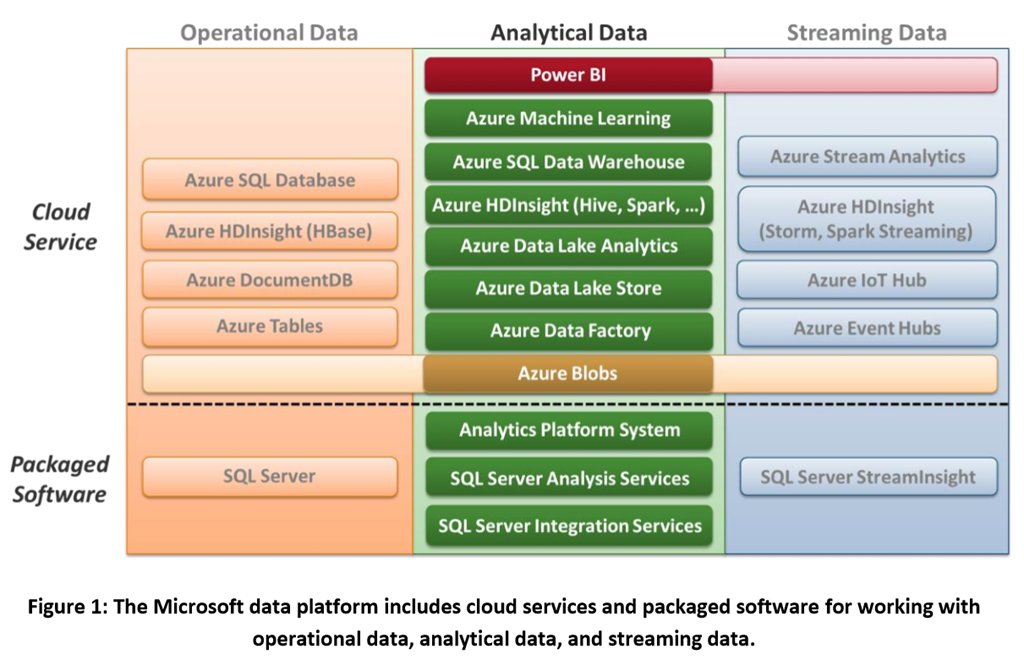Click the Azure Data Lake Store block
This screenshot has height=671, width=1024.
coord(568,289)
